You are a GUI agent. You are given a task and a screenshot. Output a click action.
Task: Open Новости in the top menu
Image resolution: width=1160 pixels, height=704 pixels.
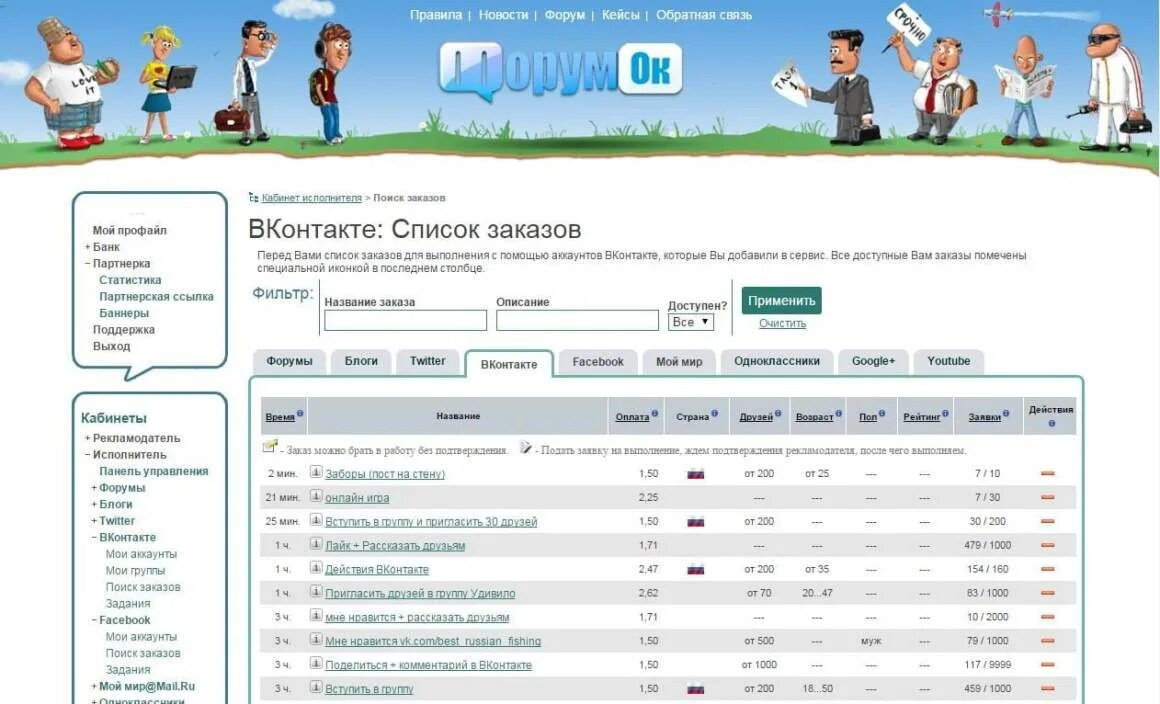pyautogui.click(x=503, y=15)
